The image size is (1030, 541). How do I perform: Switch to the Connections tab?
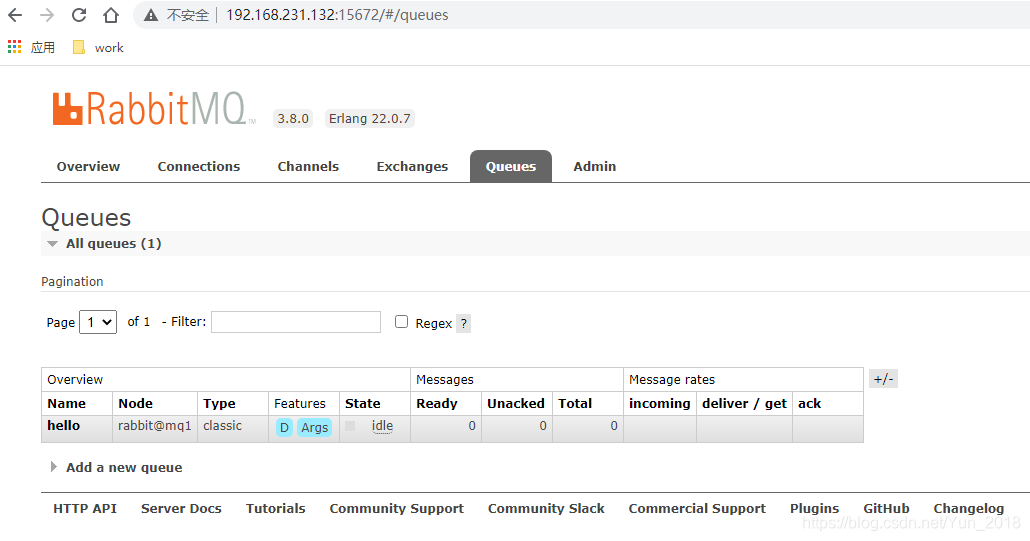pos(198,167)
